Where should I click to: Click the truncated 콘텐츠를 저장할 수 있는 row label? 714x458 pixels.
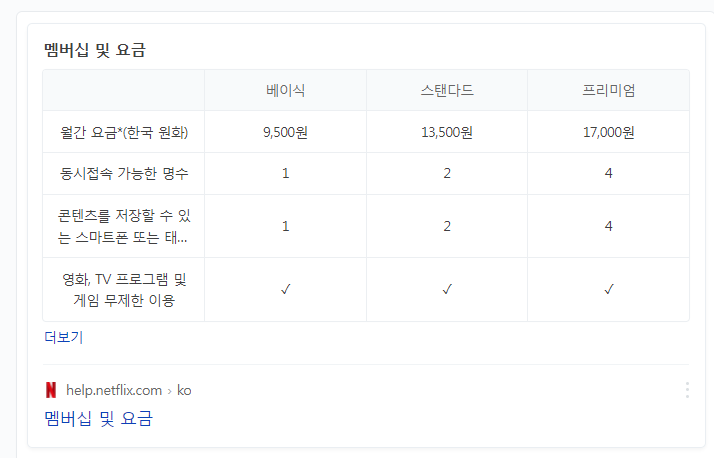(x=124, y=226)
